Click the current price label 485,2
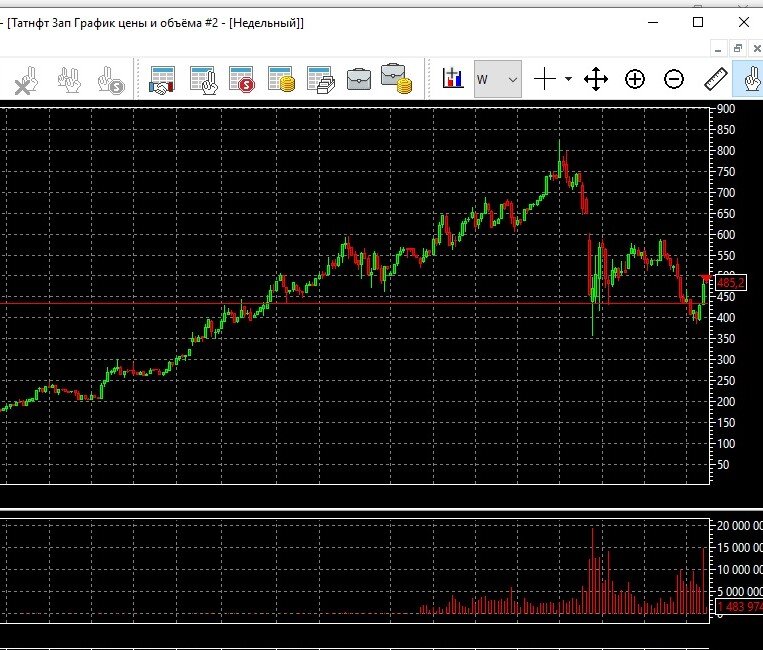763x650 pixels. point(730,283)
